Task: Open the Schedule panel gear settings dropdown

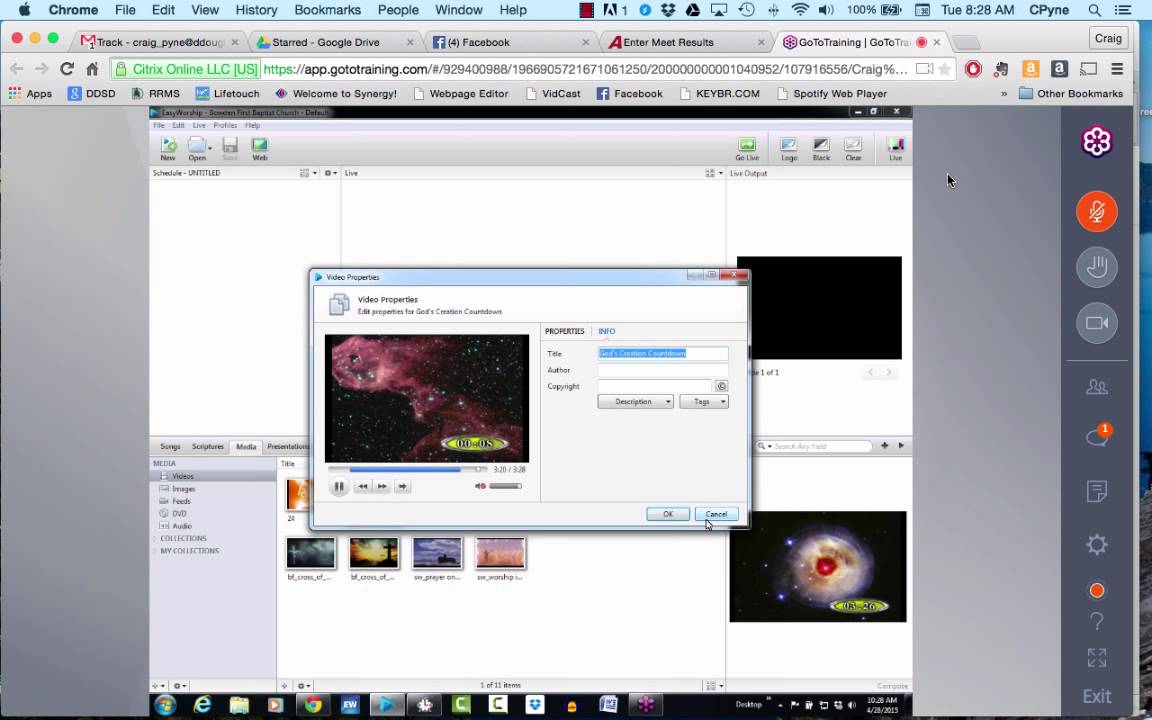Action: pyautogui.click(x=331, y=173)
